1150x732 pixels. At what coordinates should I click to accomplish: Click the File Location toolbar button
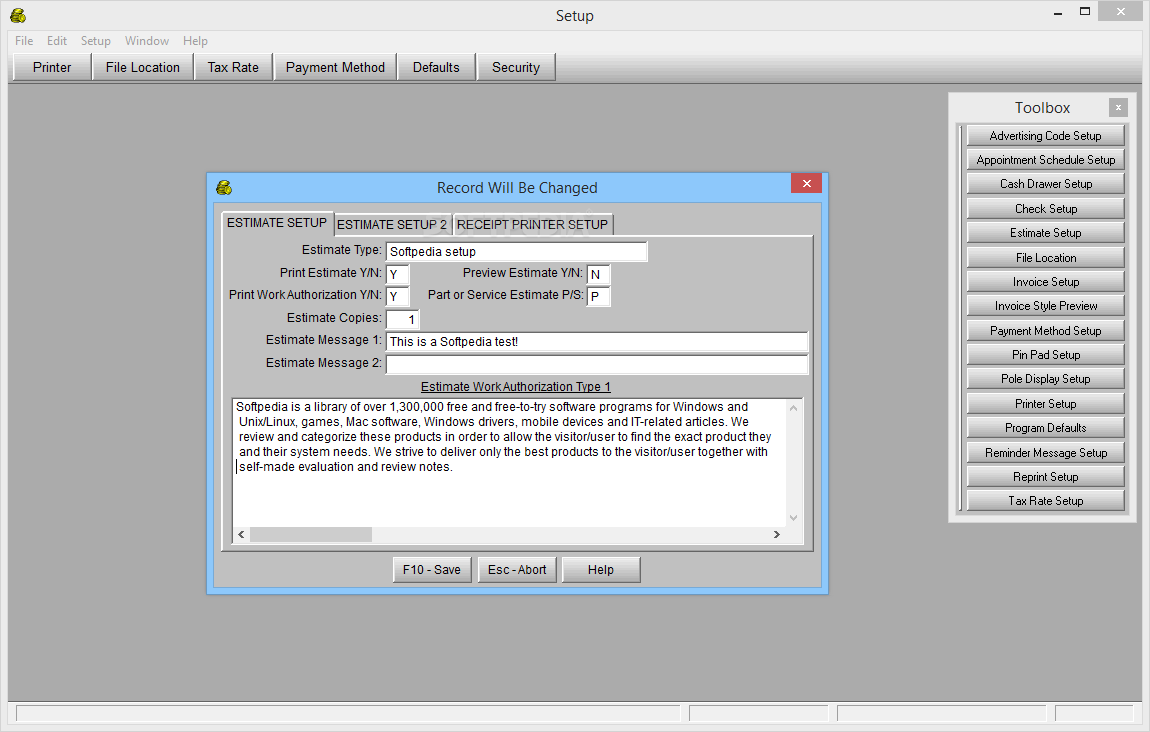[142, 67]
